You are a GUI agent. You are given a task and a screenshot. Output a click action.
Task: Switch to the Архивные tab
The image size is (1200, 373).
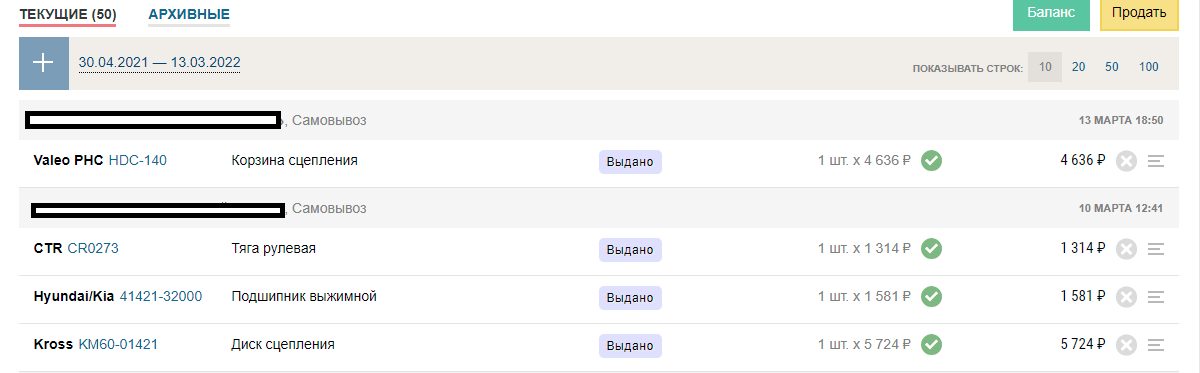(x=189, y=14)
